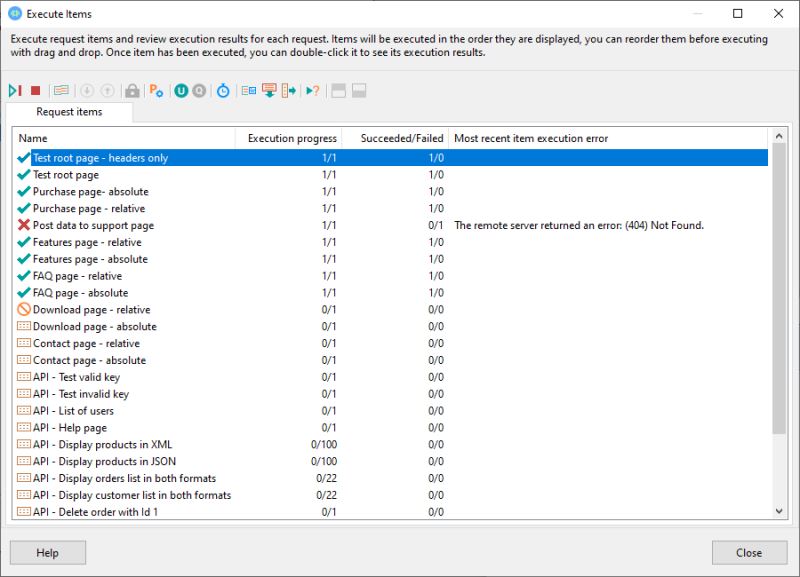Select 'Features page - relative' row

coord(391,242)
